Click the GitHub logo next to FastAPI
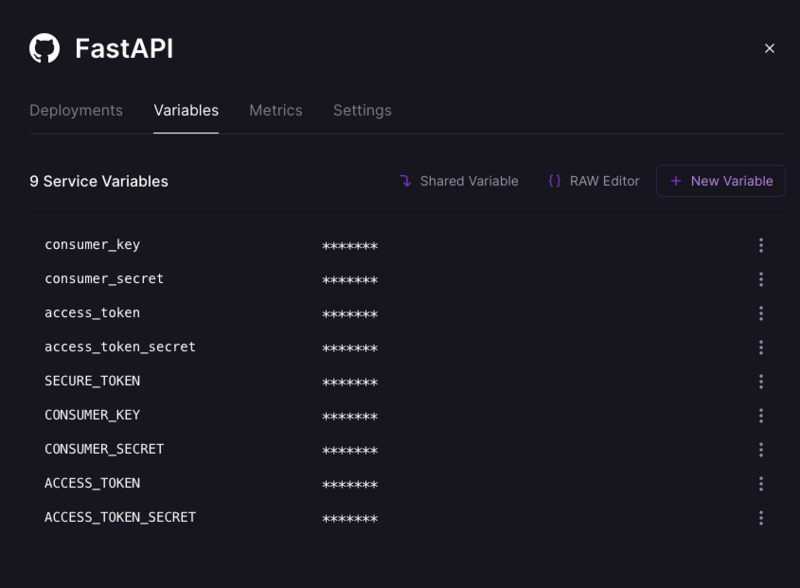This screenshot has width=800, height=588. tap(44, 48)
